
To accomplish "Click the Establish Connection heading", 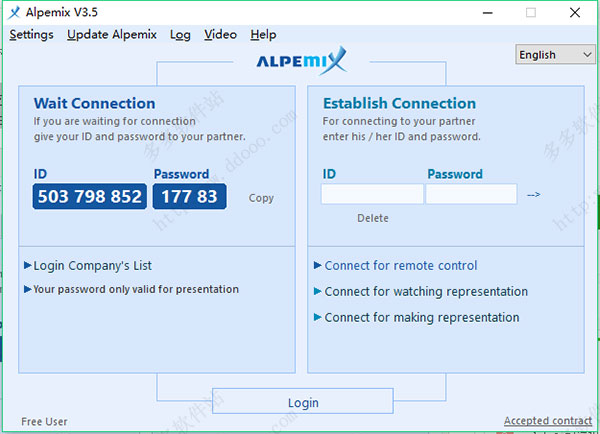I will pyautogui.click(x=399, y=103).
